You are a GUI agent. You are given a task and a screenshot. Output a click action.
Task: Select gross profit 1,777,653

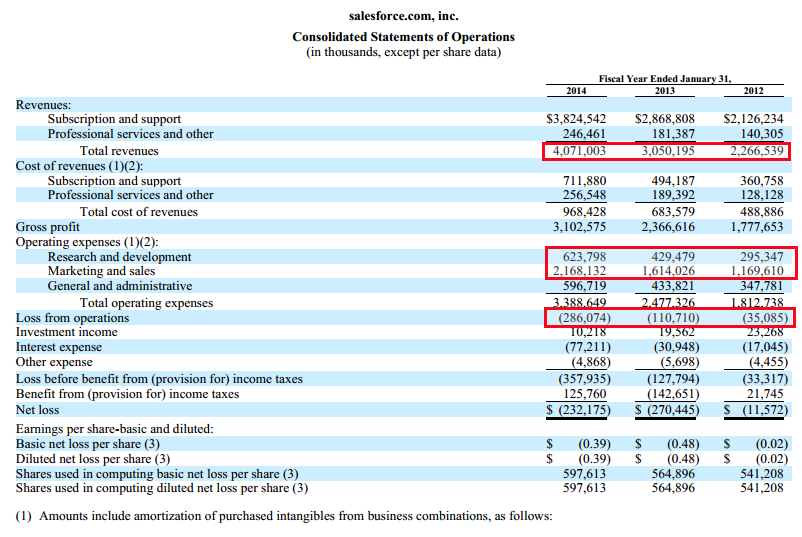(x=756, y=227)
